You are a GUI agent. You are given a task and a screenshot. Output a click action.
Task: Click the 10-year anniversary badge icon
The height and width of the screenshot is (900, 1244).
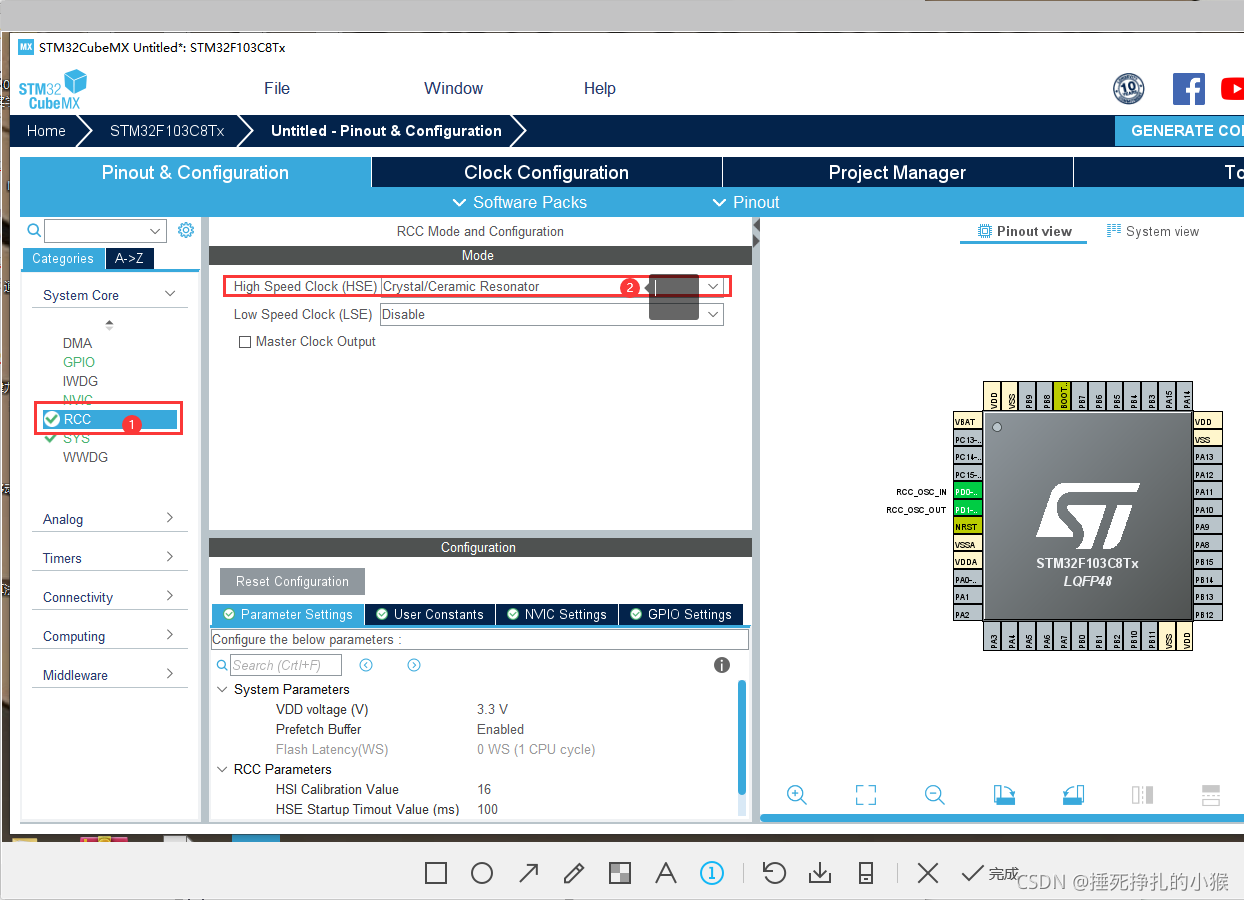(1129, 89)
